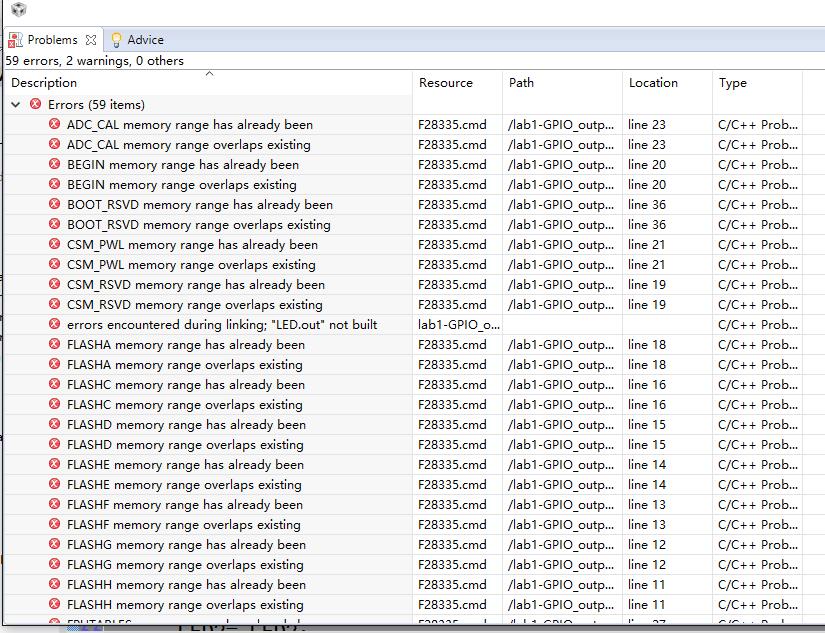This screenshot has height=633, width=825.
Task: Click error icon of 'FLASHG memory range has already been'
Action: [x=54, y=544]
